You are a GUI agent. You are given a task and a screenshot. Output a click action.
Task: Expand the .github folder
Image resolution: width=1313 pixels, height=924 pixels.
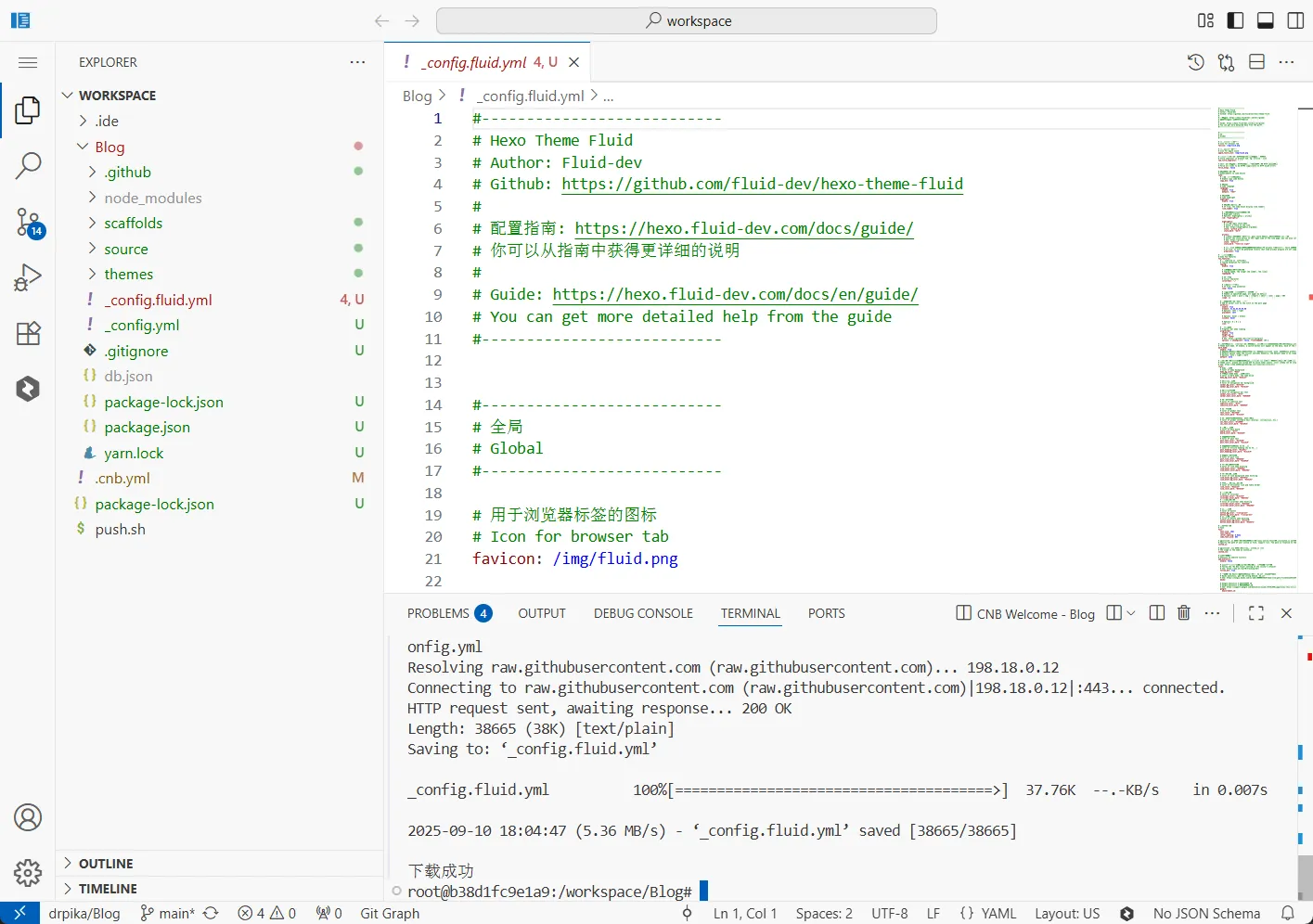coord(128,172)
